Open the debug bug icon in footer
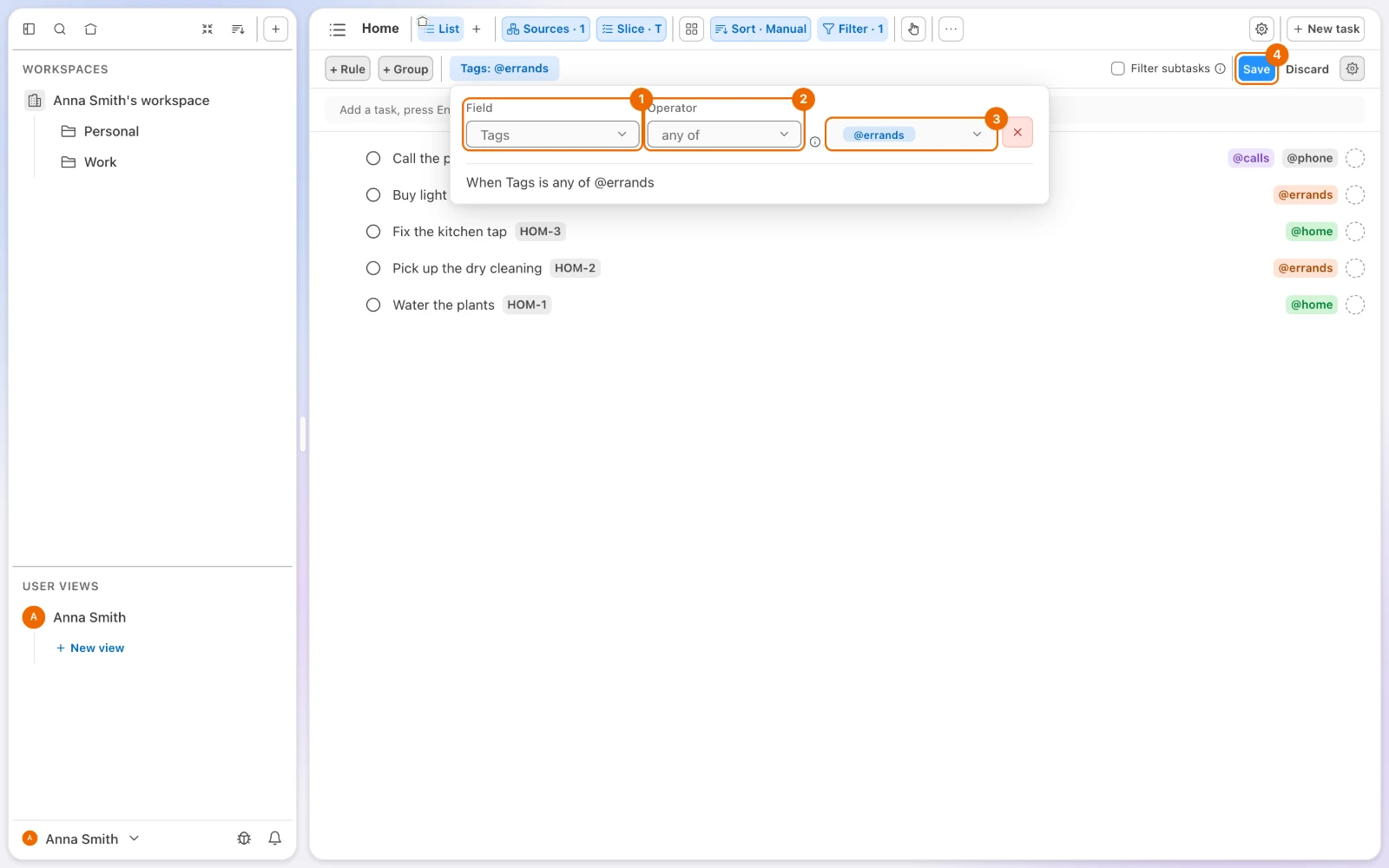The image size is (1389, 868). 244,838
